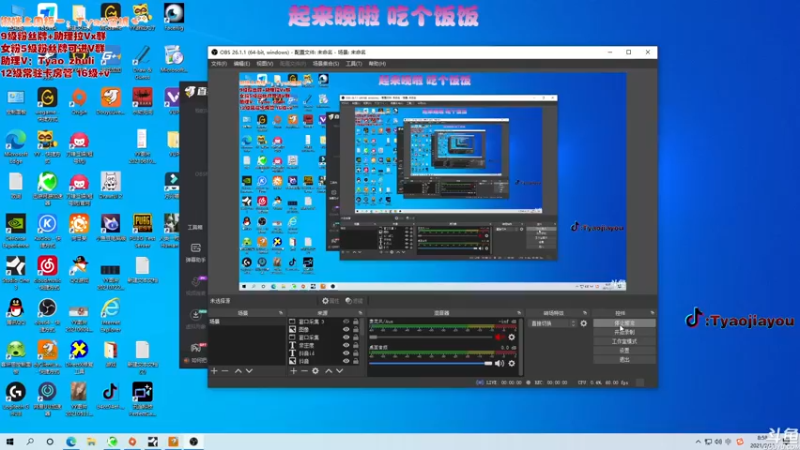This screenshot has width=800, height=450.
Task: Open the Studio One desktop shortcut
Action: pos(16,273)
